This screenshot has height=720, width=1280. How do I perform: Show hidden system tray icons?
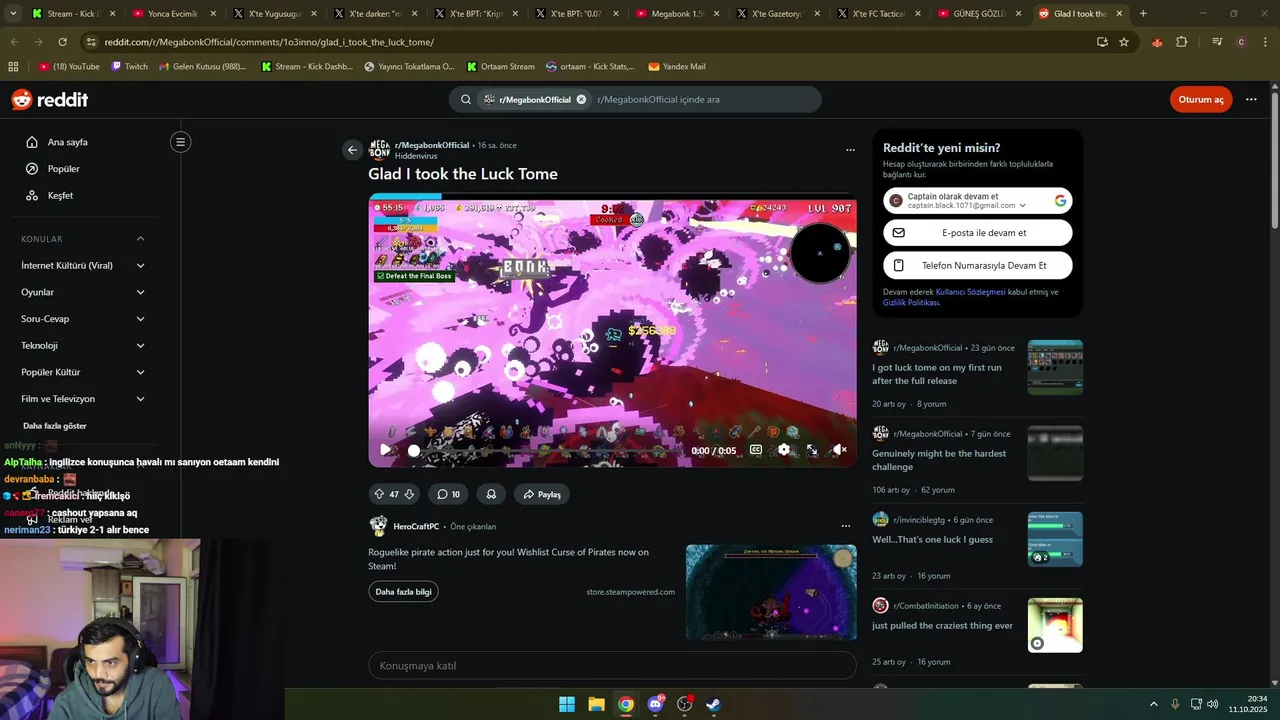tap(1153, 704)
